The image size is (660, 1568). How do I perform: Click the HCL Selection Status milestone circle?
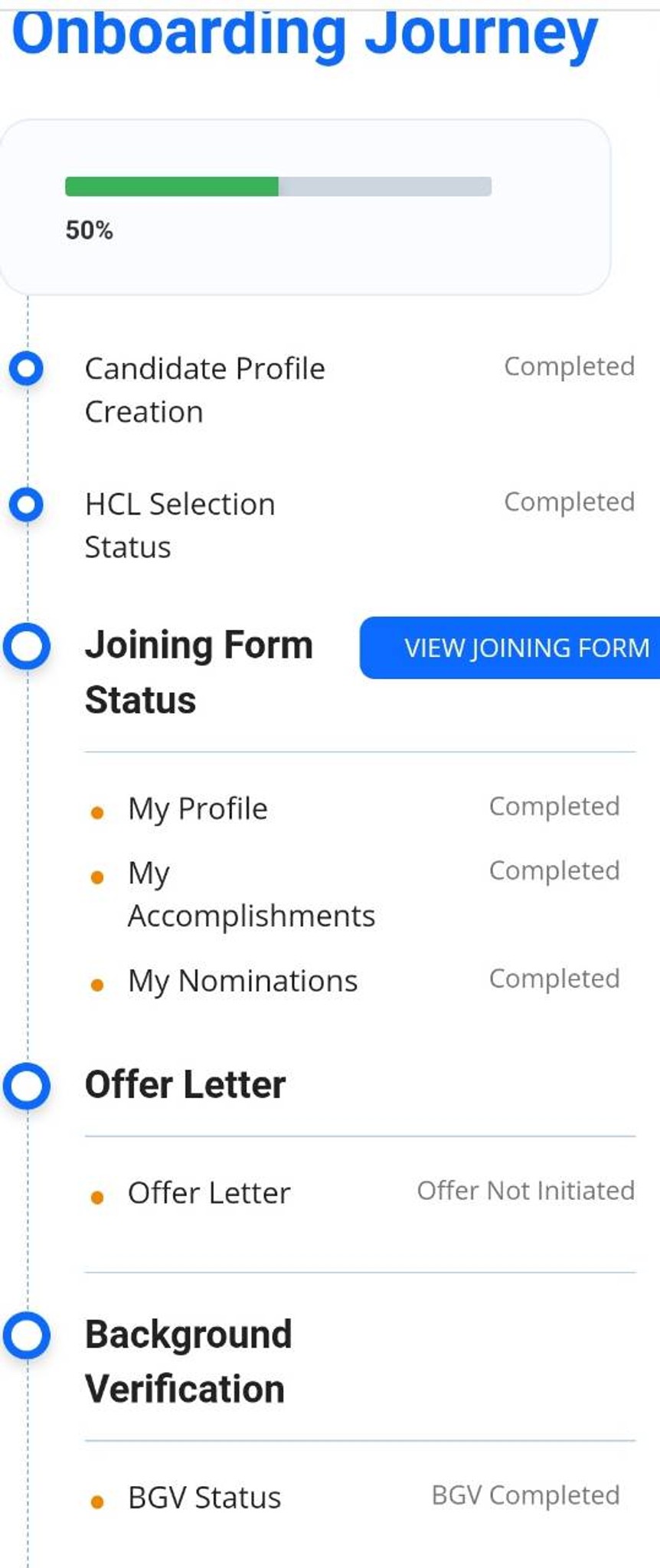[25, 504]
